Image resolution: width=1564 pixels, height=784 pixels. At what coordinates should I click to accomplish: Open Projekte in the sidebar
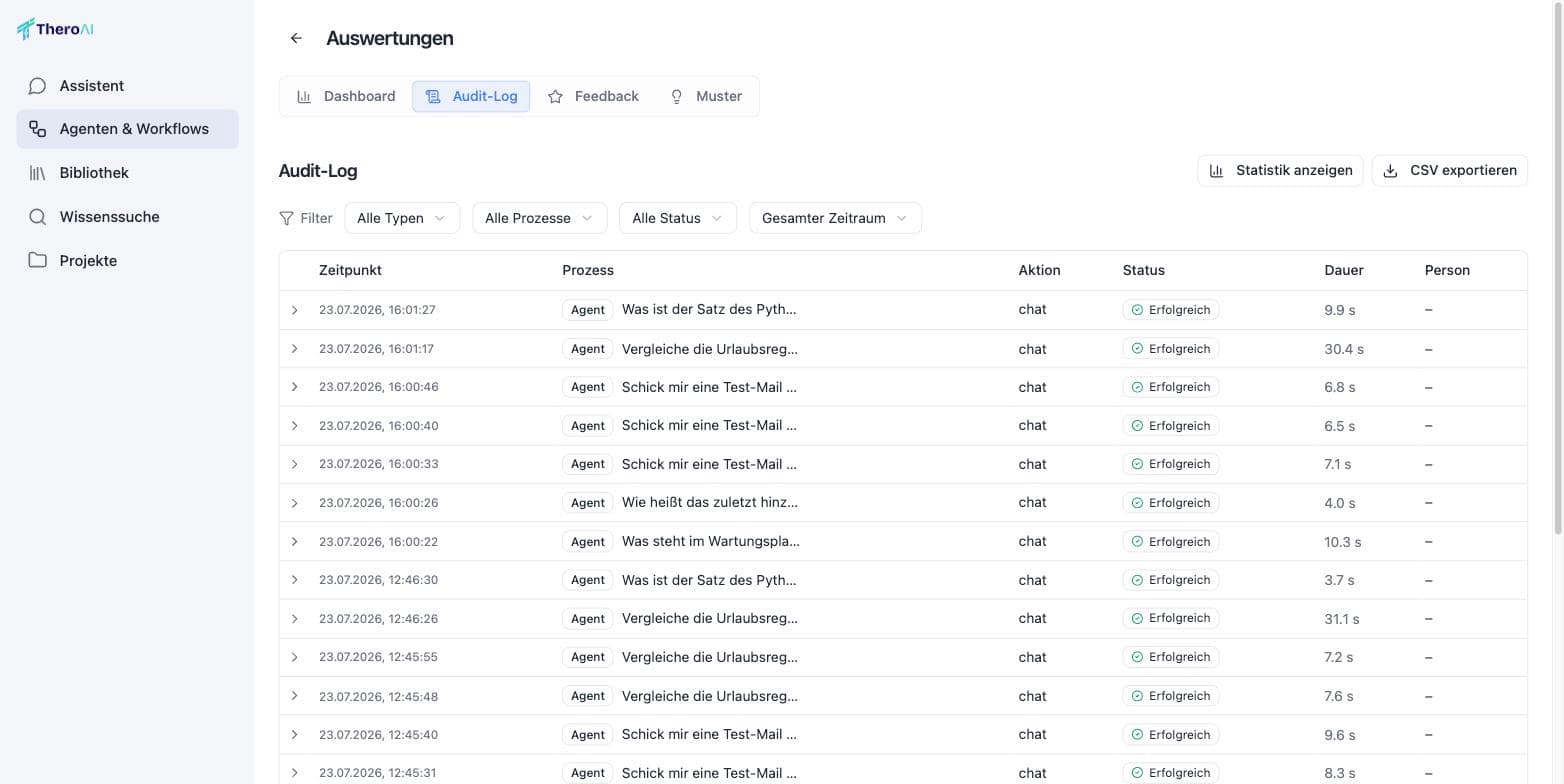(x=127, y=261)
